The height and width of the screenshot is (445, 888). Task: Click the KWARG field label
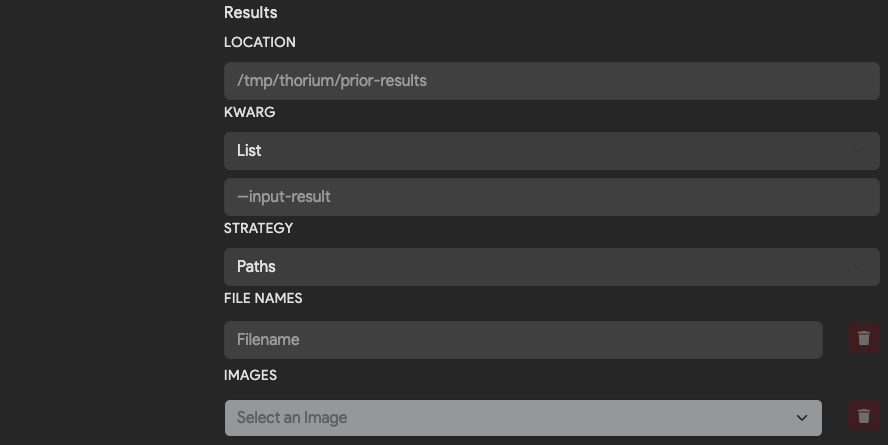249,112
